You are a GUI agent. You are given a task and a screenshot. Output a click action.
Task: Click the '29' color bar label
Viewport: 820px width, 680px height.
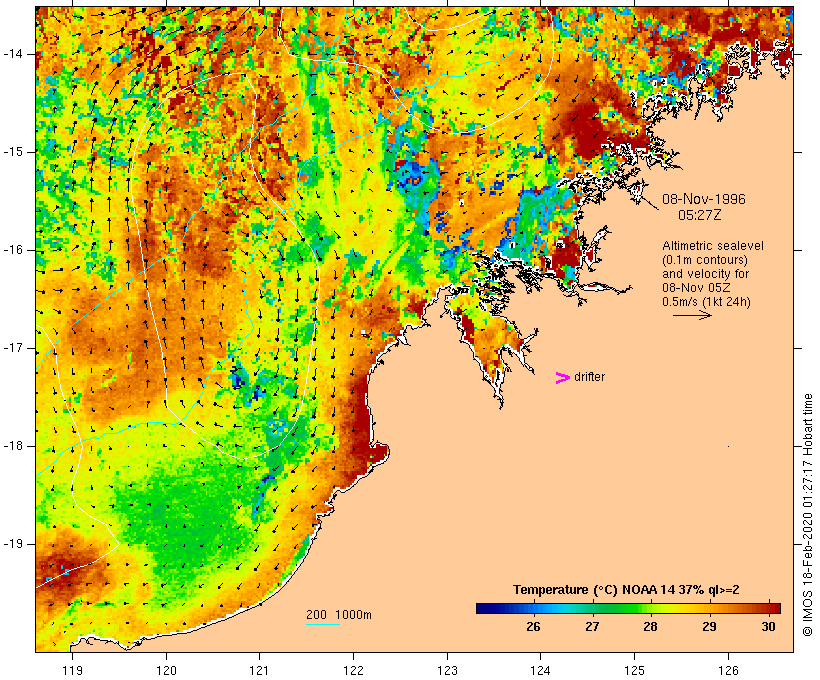[709, 626]
